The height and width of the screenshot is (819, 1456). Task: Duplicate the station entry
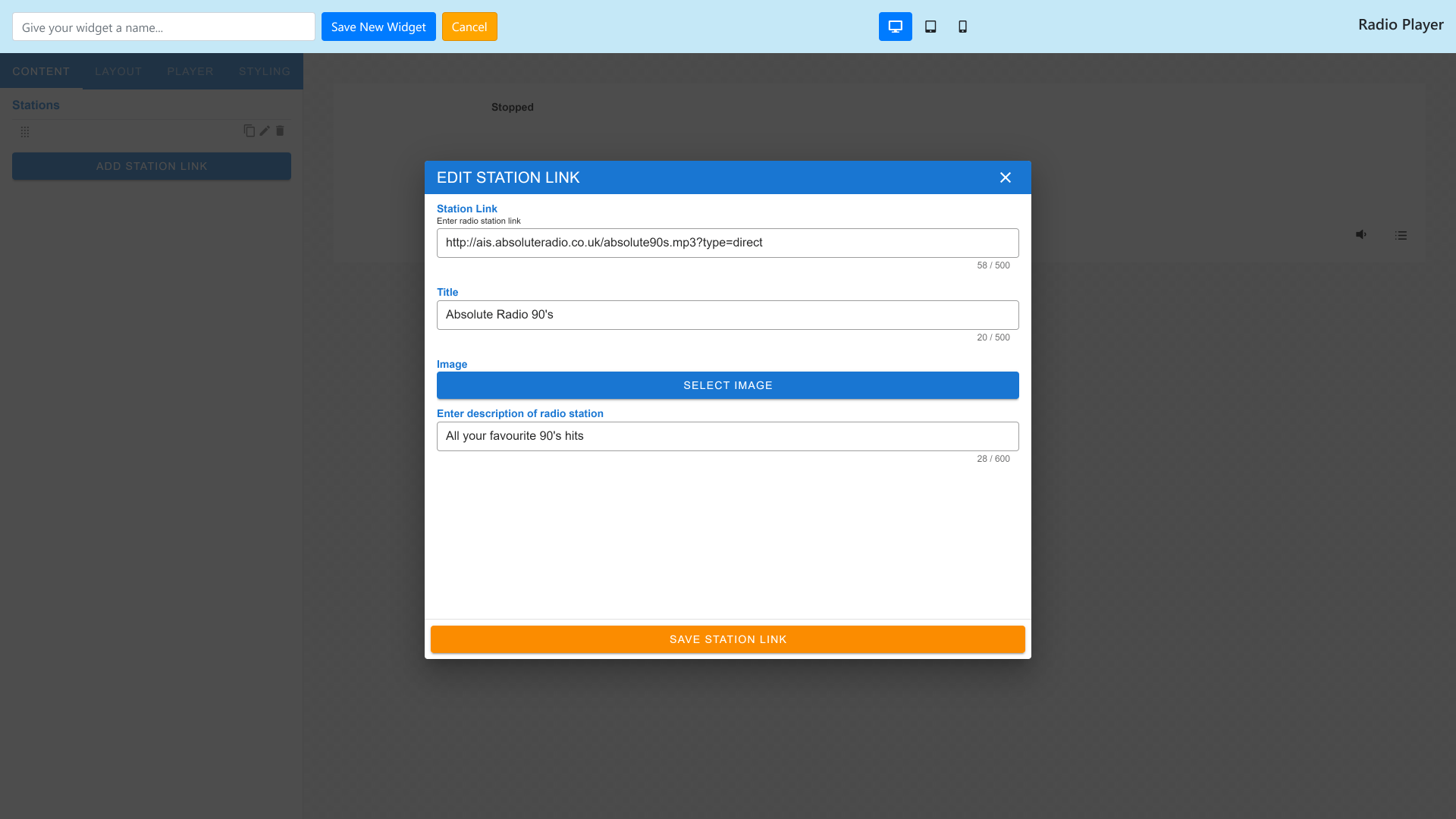click(x=249, y=130)
